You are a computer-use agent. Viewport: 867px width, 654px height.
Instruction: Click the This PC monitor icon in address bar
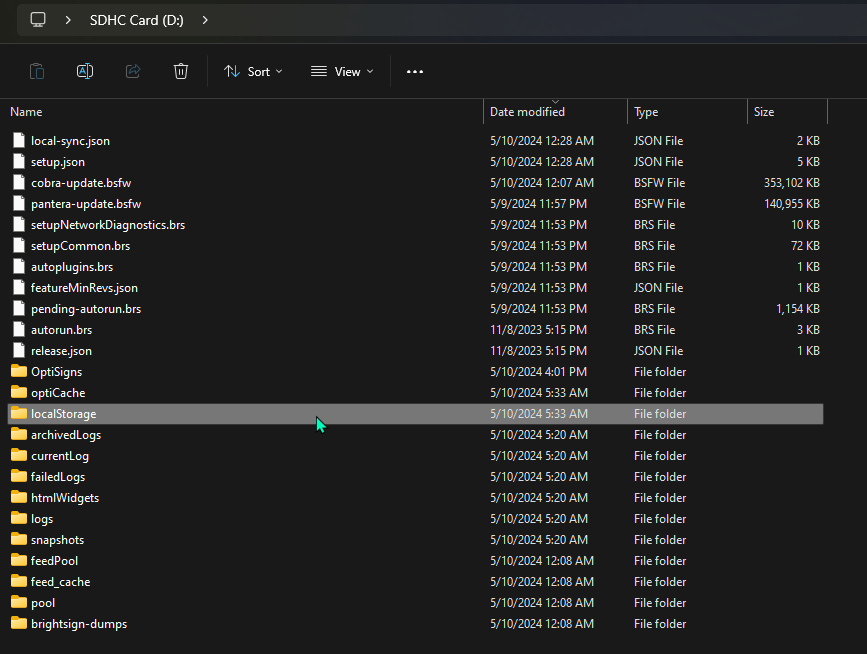(38, 20)
